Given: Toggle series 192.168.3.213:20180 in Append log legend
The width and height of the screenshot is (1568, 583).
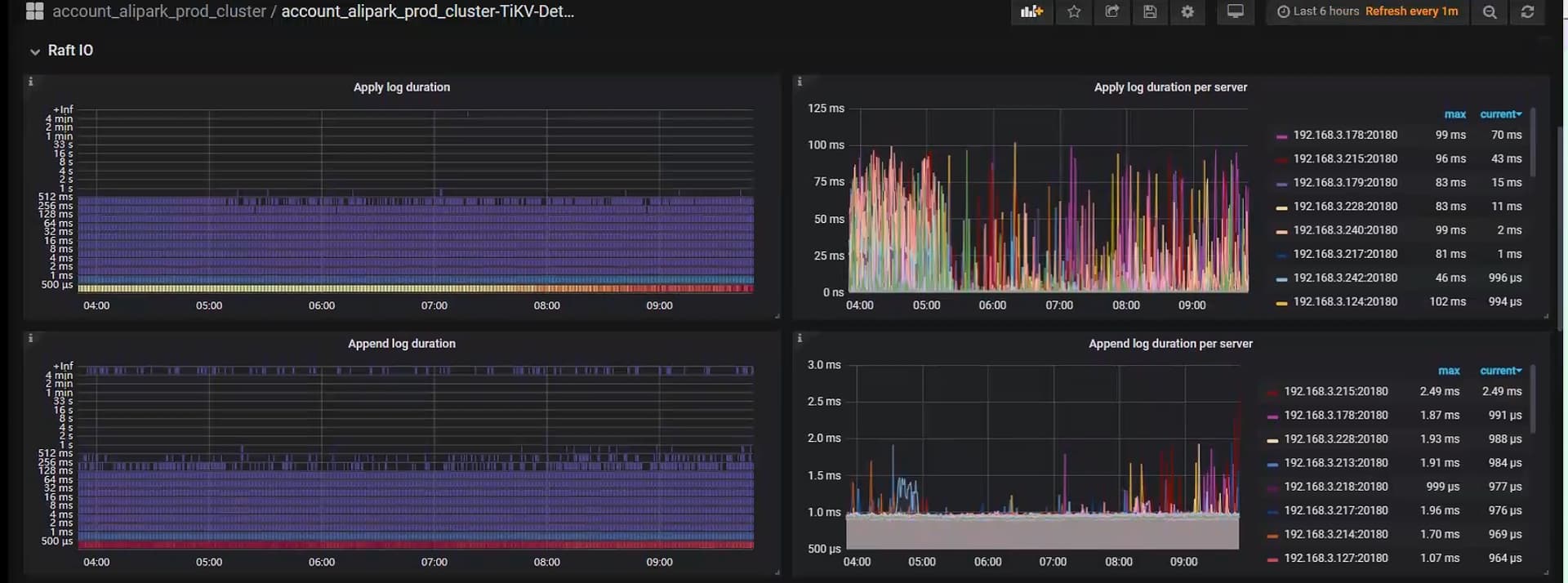Looking at the screenshot, I should [1335, 462].
